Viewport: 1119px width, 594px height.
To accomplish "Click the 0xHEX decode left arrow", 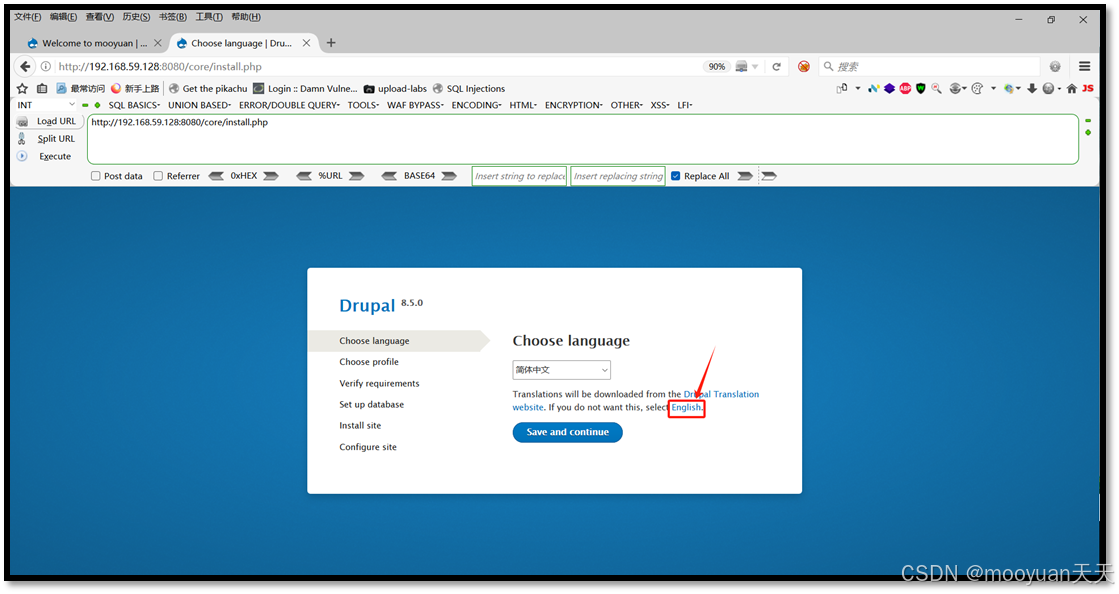I will (x=216, y=176).
